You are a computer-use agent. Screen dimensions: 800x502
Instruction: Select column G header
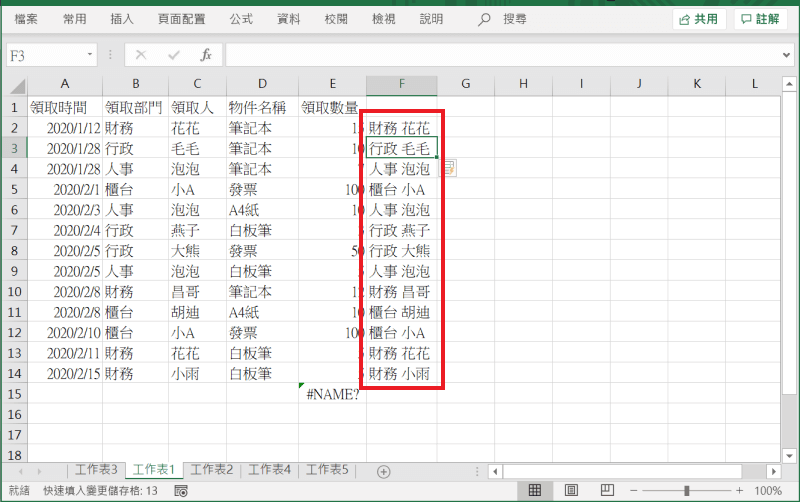pos(466,84)
